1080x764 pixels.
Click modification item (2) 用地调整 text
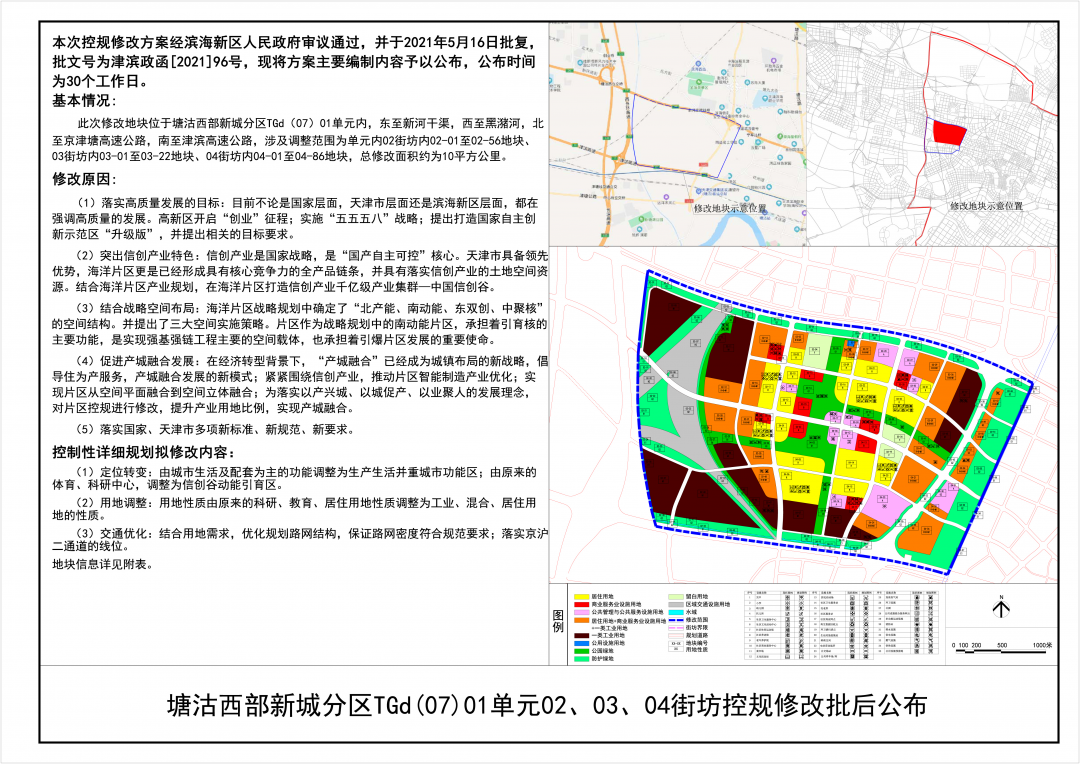tap(295, 508)
